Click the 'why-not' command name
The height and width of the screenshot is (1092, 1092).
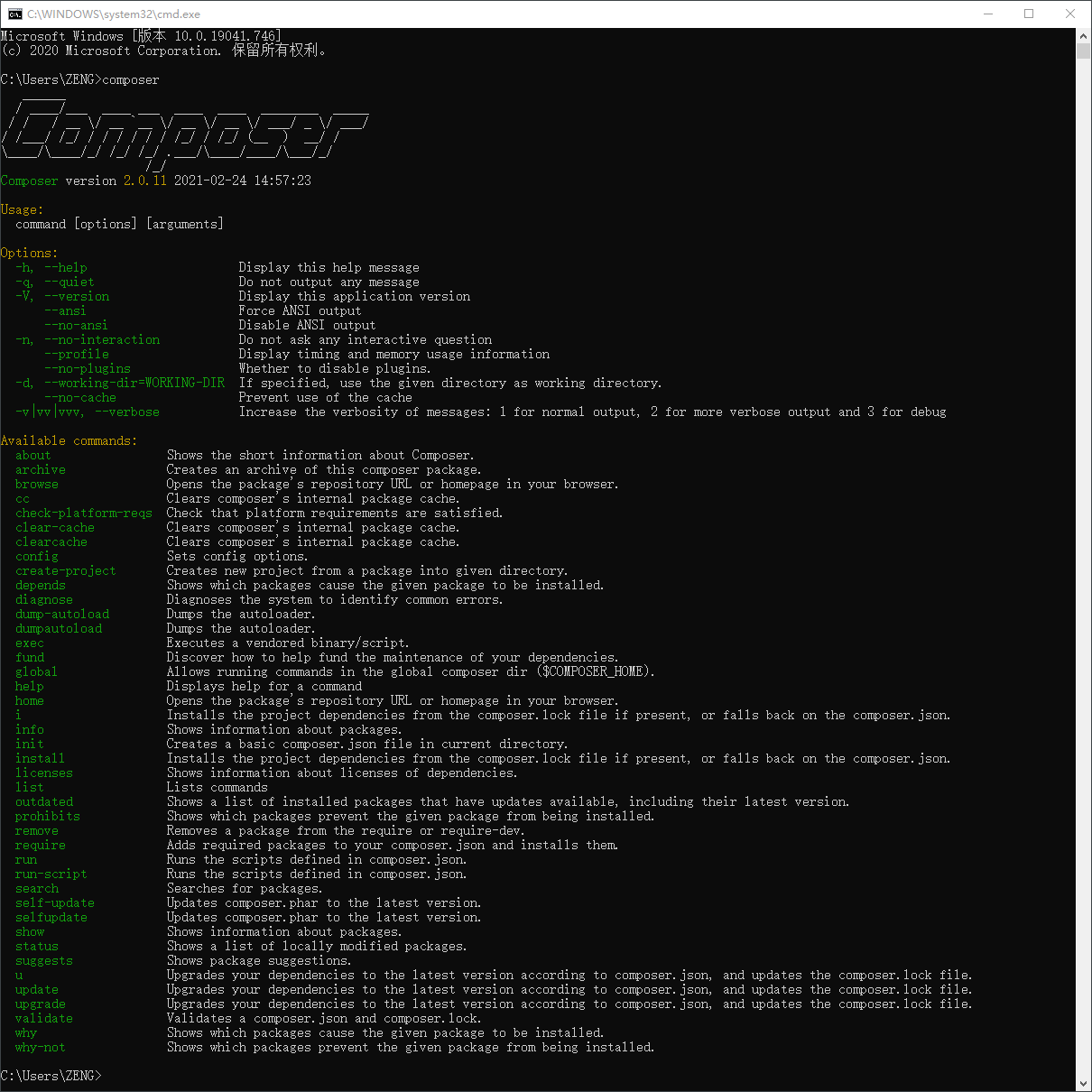(41, 1047)
